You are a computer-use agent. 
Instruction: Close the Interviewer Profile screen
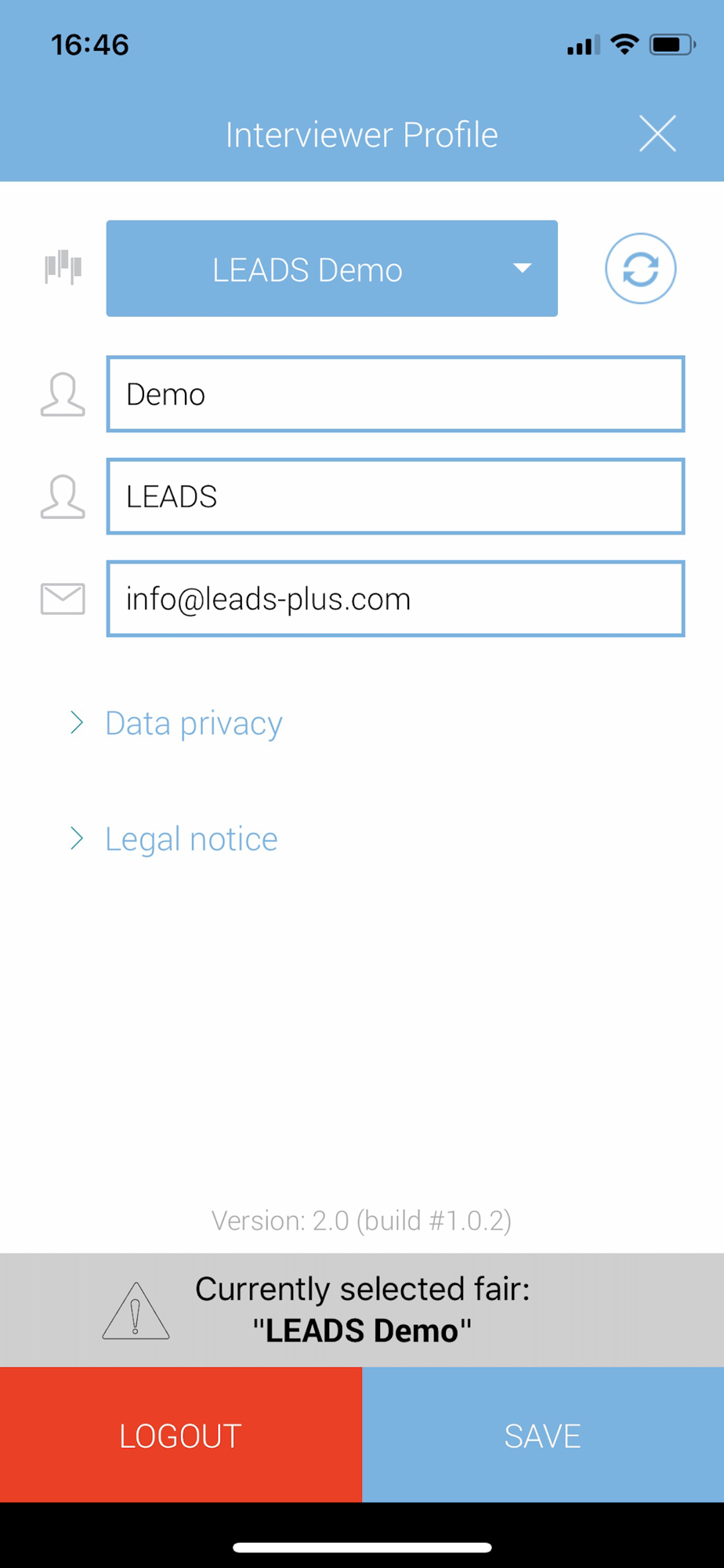point(657,133)
